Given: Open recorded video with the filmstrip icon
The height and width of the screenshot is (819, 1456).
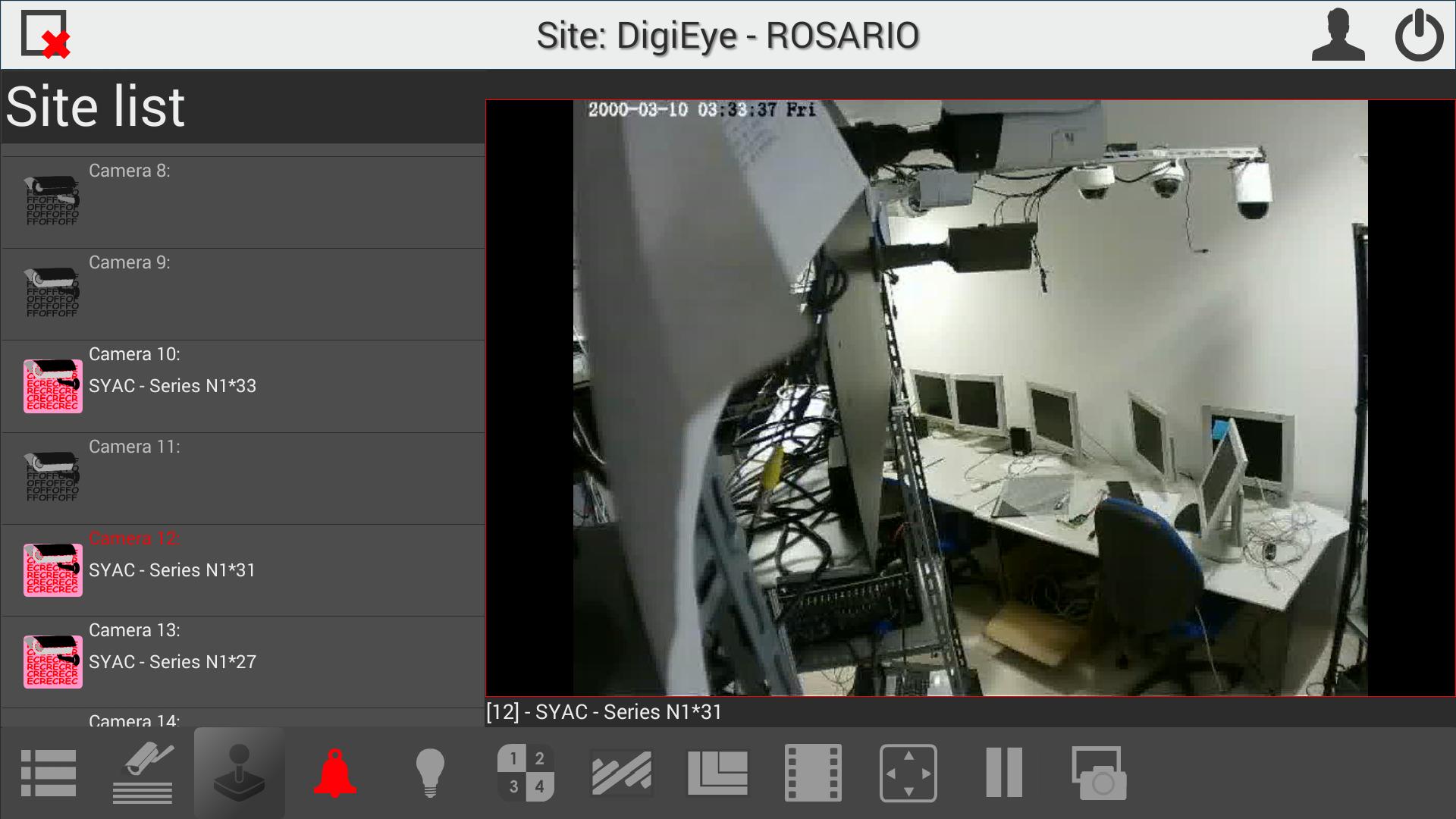Looking at the screenshot, I should pos(813,773).
